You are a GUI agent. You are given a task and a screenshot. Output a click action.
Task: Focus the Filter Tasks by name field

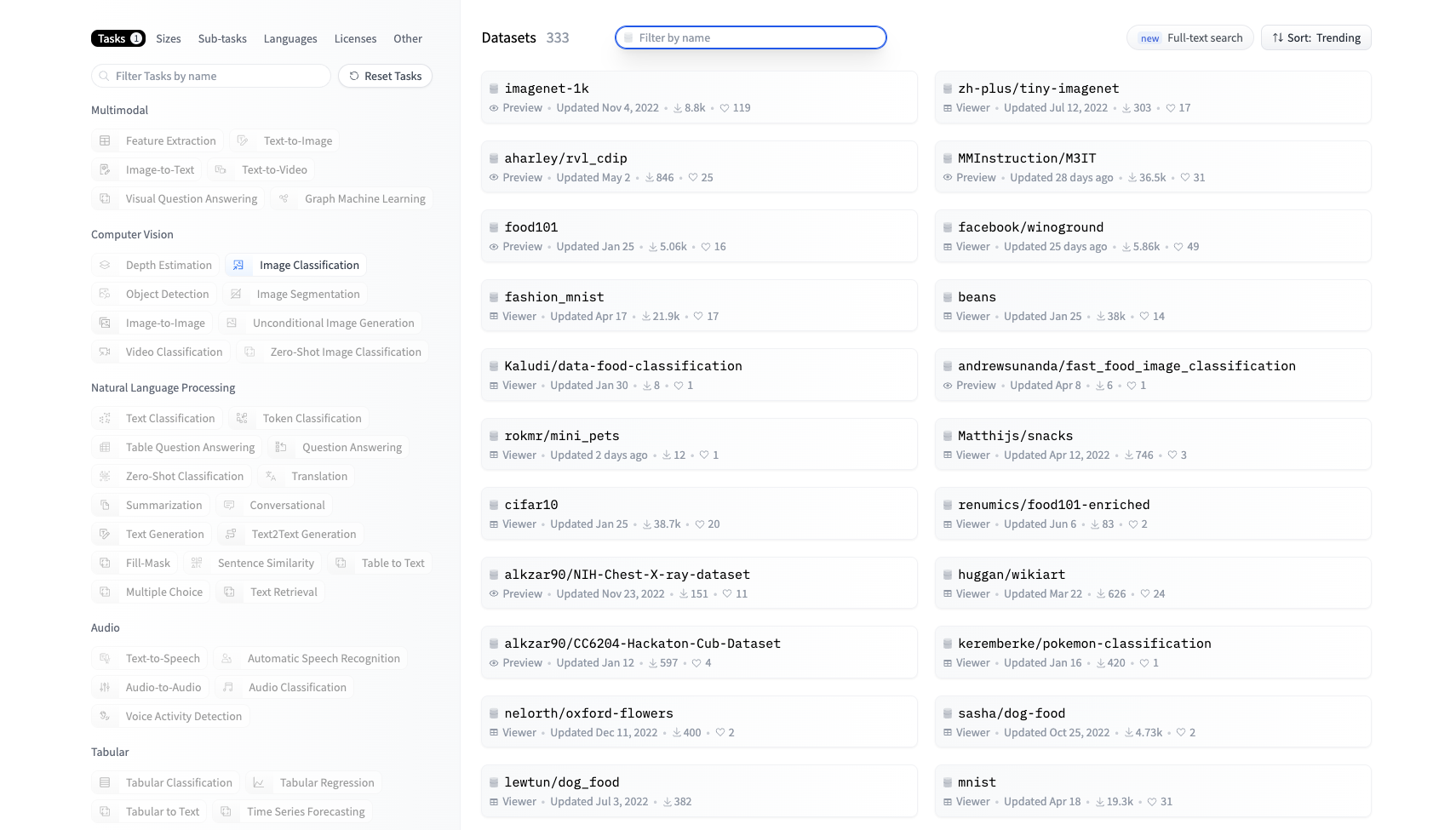coord(211,77)
